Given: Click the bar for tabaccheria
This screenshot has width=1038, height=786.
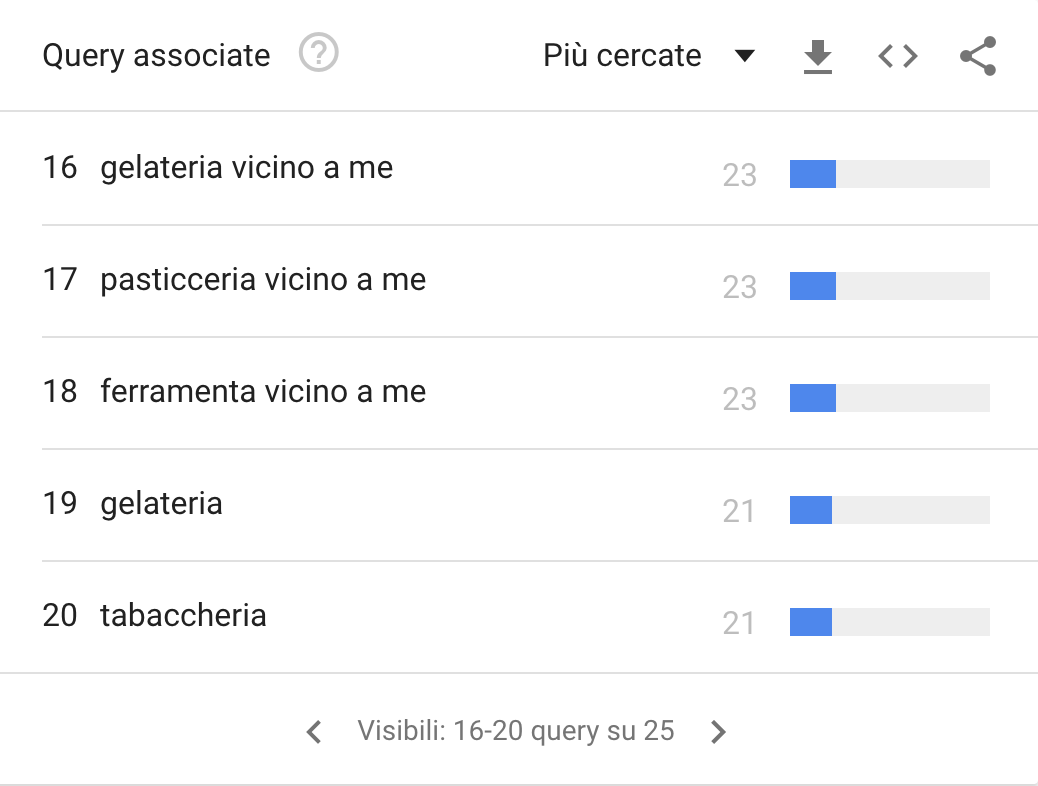Looking at the screenshot, I should tap(889, 622).
